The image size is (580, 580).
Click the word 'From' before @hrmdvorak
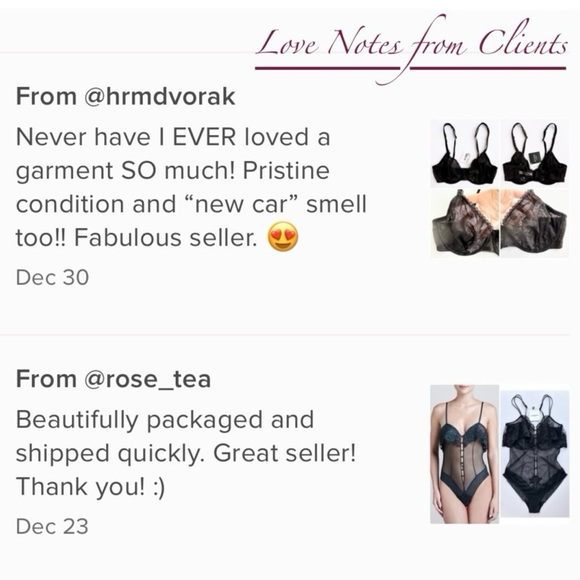click(46, 97)
